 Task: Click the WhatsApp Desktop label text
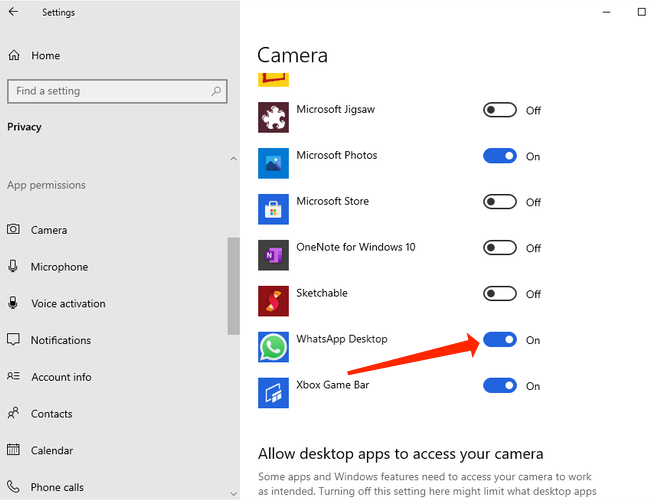pos(342,339)
